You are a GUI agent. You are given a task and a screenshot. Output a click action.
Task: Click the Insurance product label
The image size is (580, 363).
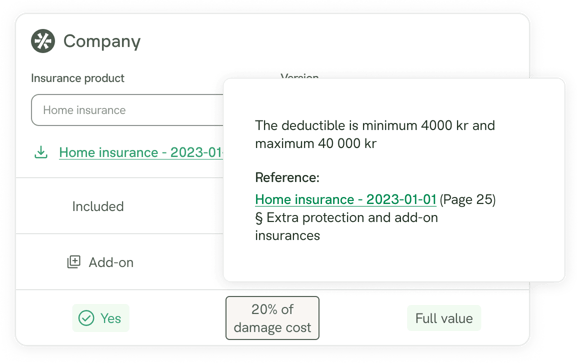click(78, 78)
